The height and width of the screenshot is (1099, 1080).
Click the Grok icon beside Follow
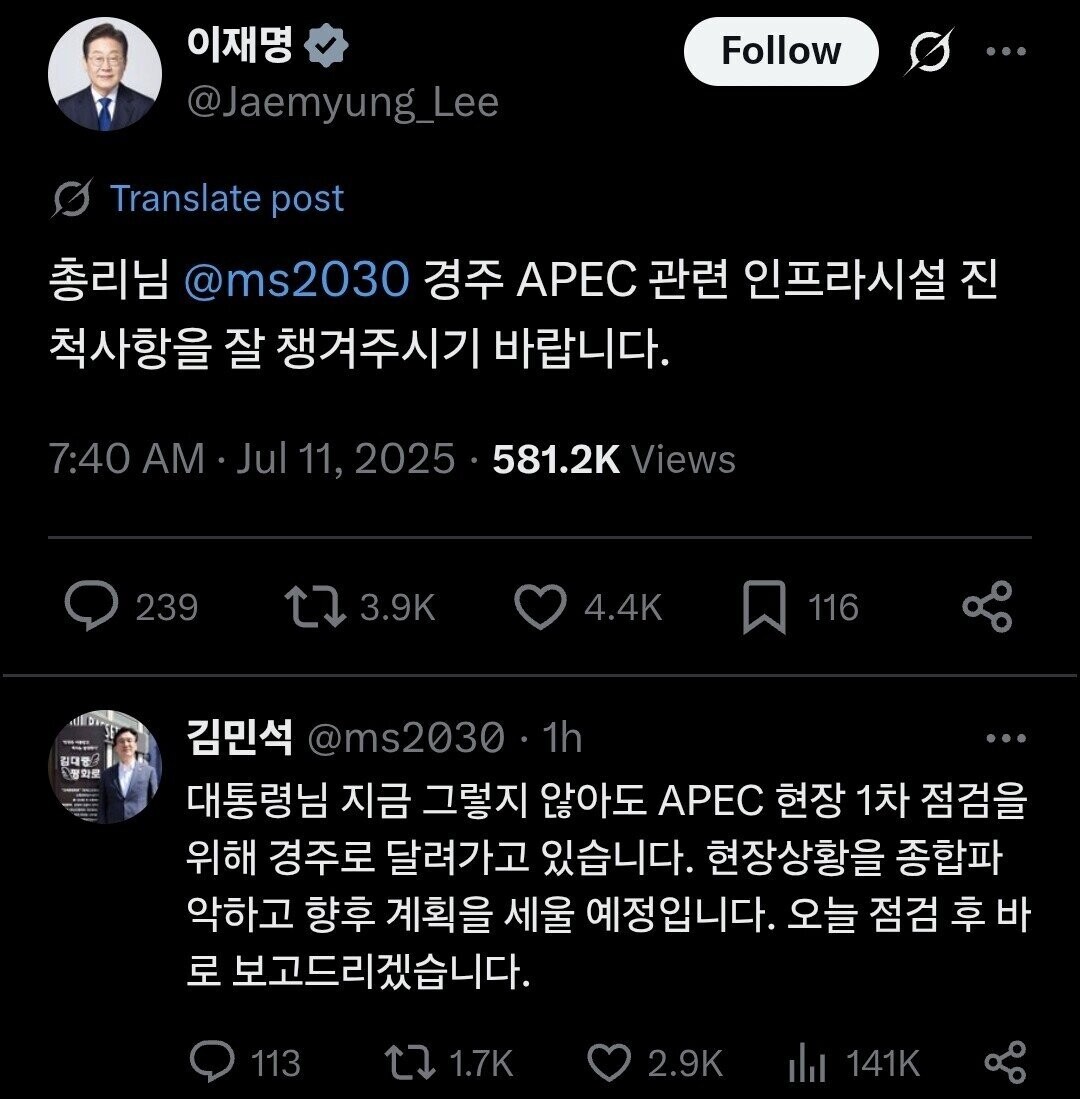coord(929,51)
